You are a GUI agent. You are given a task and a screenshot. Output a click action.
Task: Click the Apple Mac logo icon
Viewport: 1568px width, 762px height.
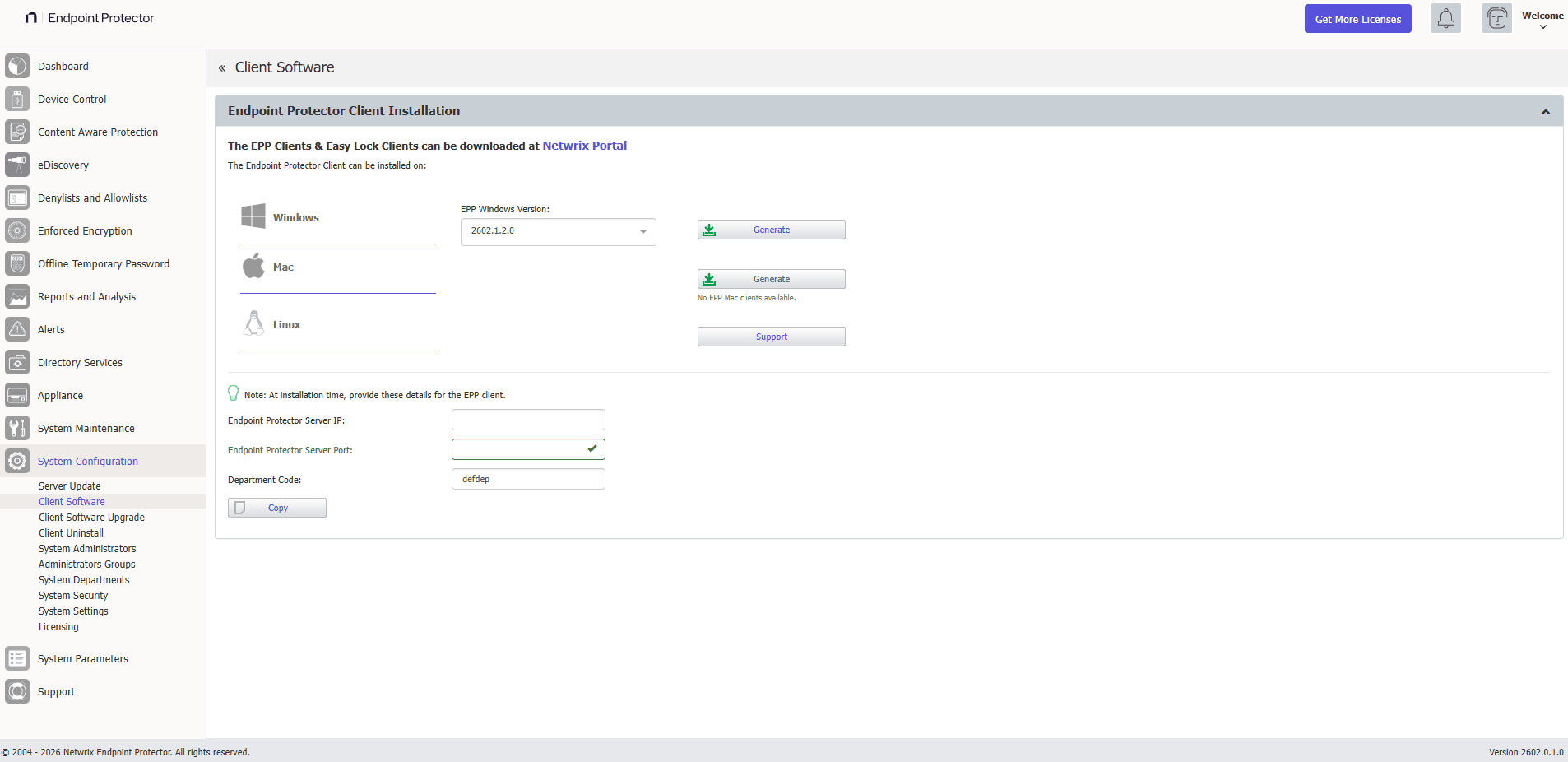[x=253, y=266]
